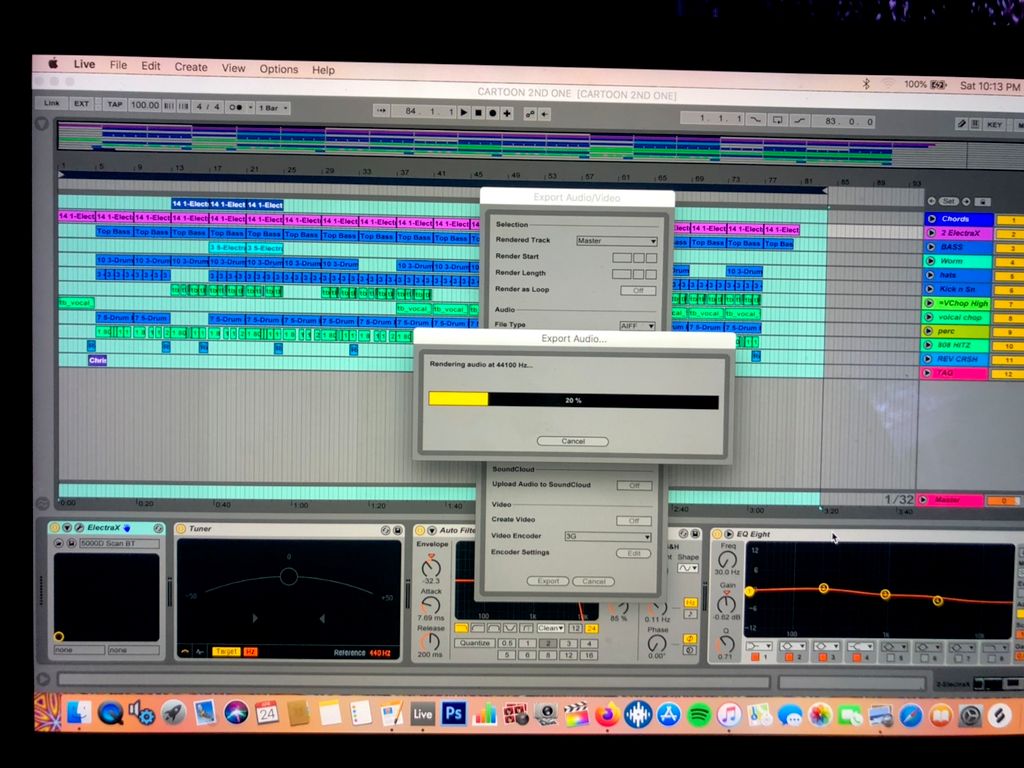Open the metronome settings dropdown arrow
Image resolution: width=1024 pixels, height=768 pixels.
click(x=250, y=108)
